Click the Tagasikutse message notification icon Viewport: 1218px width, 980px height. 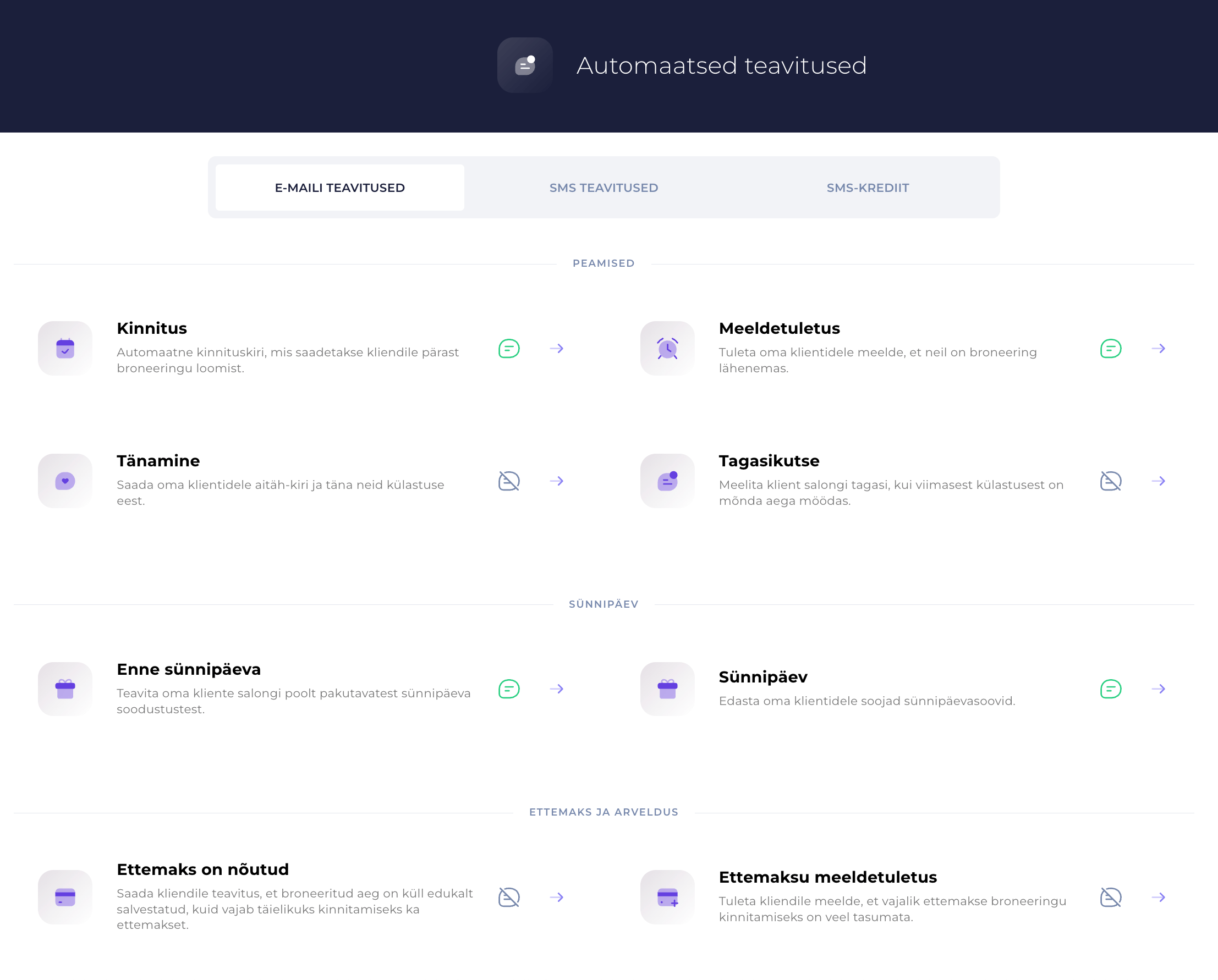pos(667,481)
